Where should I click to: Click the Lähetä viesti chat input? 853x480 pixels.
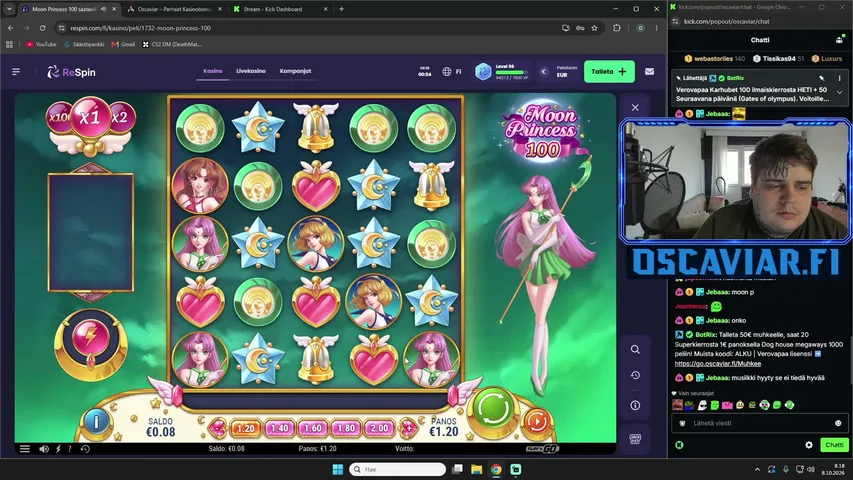point(758,423)
